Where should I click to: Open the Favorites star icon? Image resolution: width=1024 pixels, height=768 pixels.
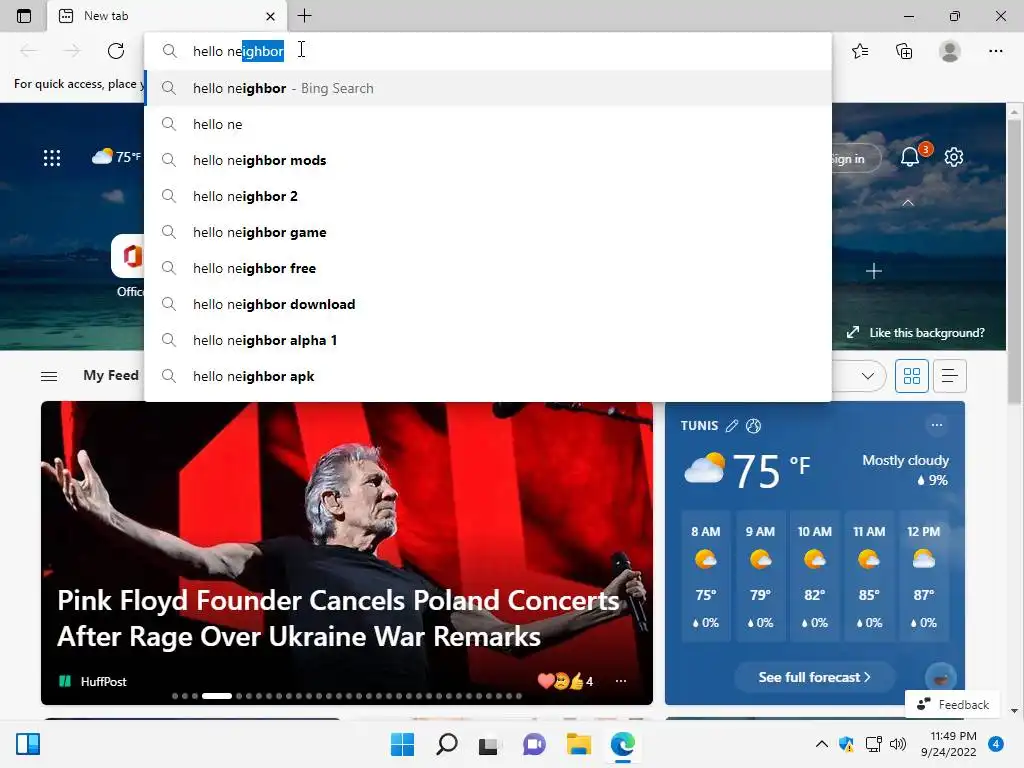pyautogui.click(x=860, y=51)
